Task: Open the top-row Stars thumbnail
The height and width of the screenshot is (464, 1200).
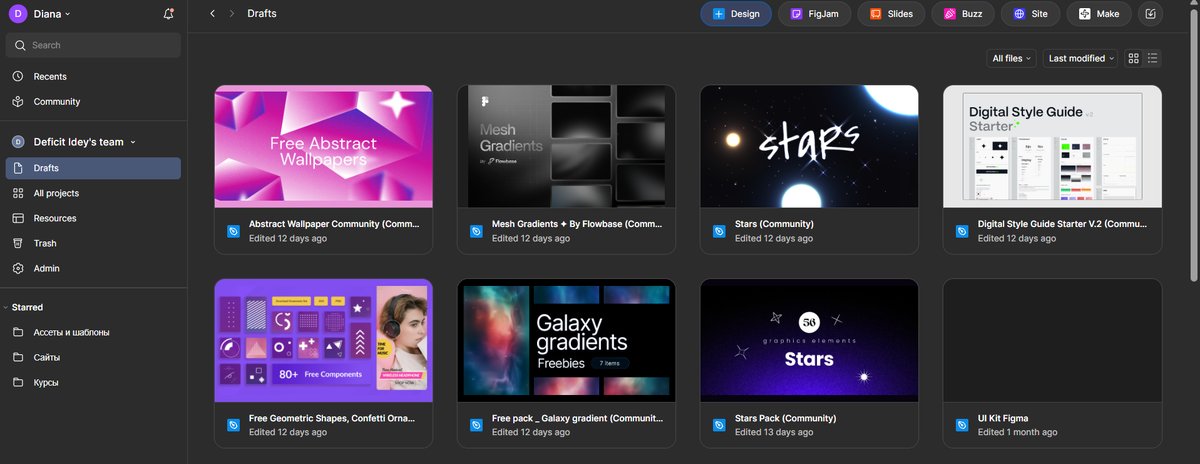Action: 810,146
